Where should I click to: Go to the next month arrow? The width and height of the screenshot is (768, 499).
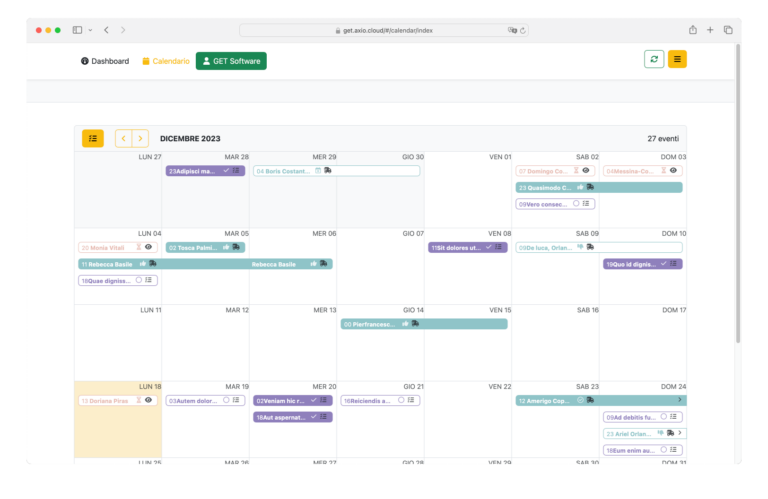(140, 138)
